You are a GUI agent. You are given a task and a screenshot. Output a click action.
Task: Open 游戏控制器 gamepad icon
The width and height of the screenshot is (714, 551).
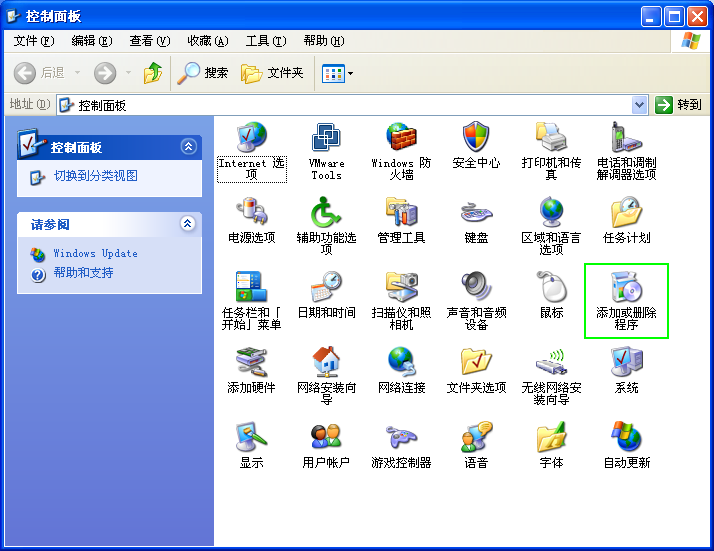click(x=401, y=436)
